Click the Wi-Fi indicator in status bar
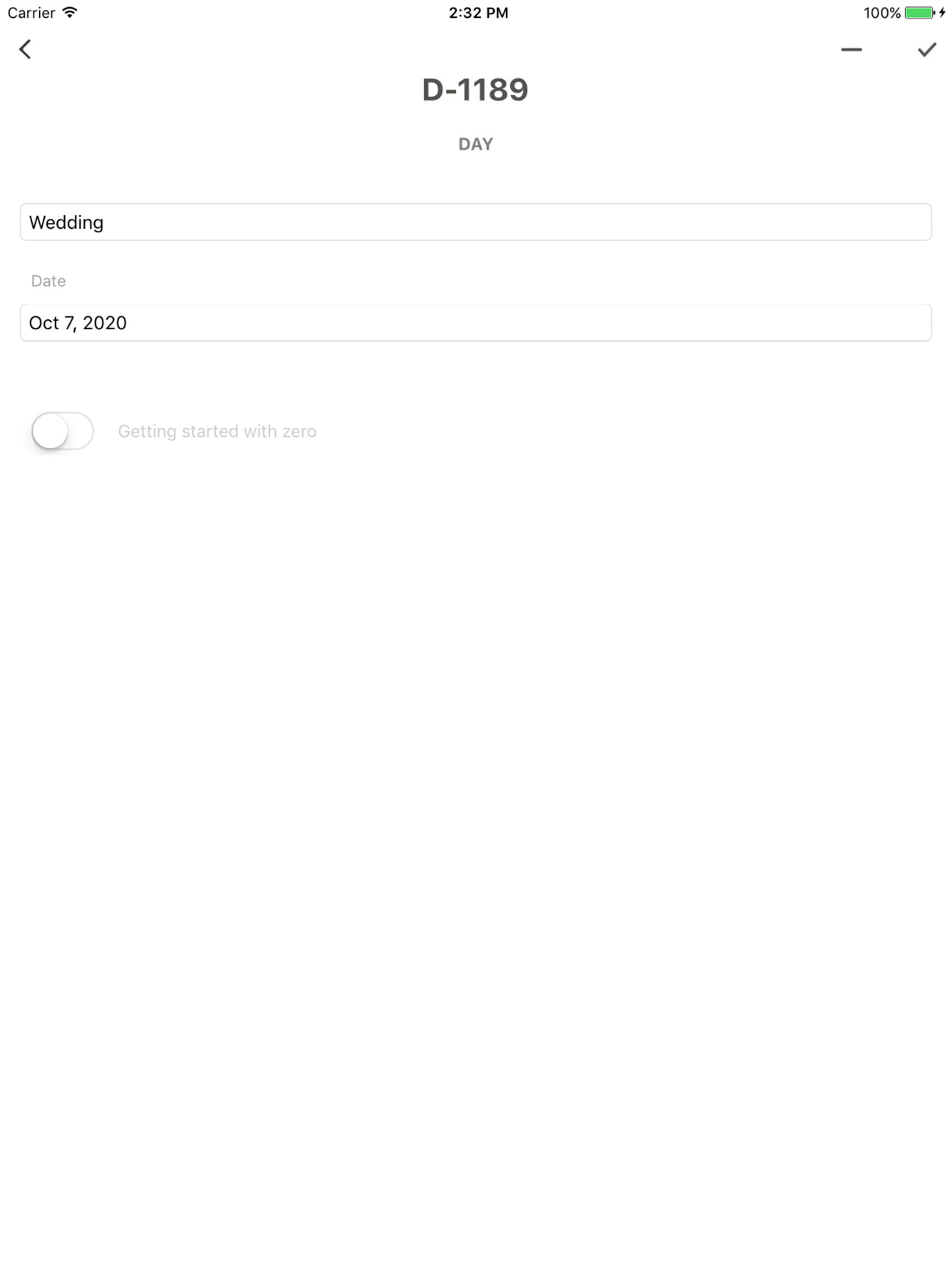The image size is (952, 1270). pyautogui.click(x=70, y=12)
